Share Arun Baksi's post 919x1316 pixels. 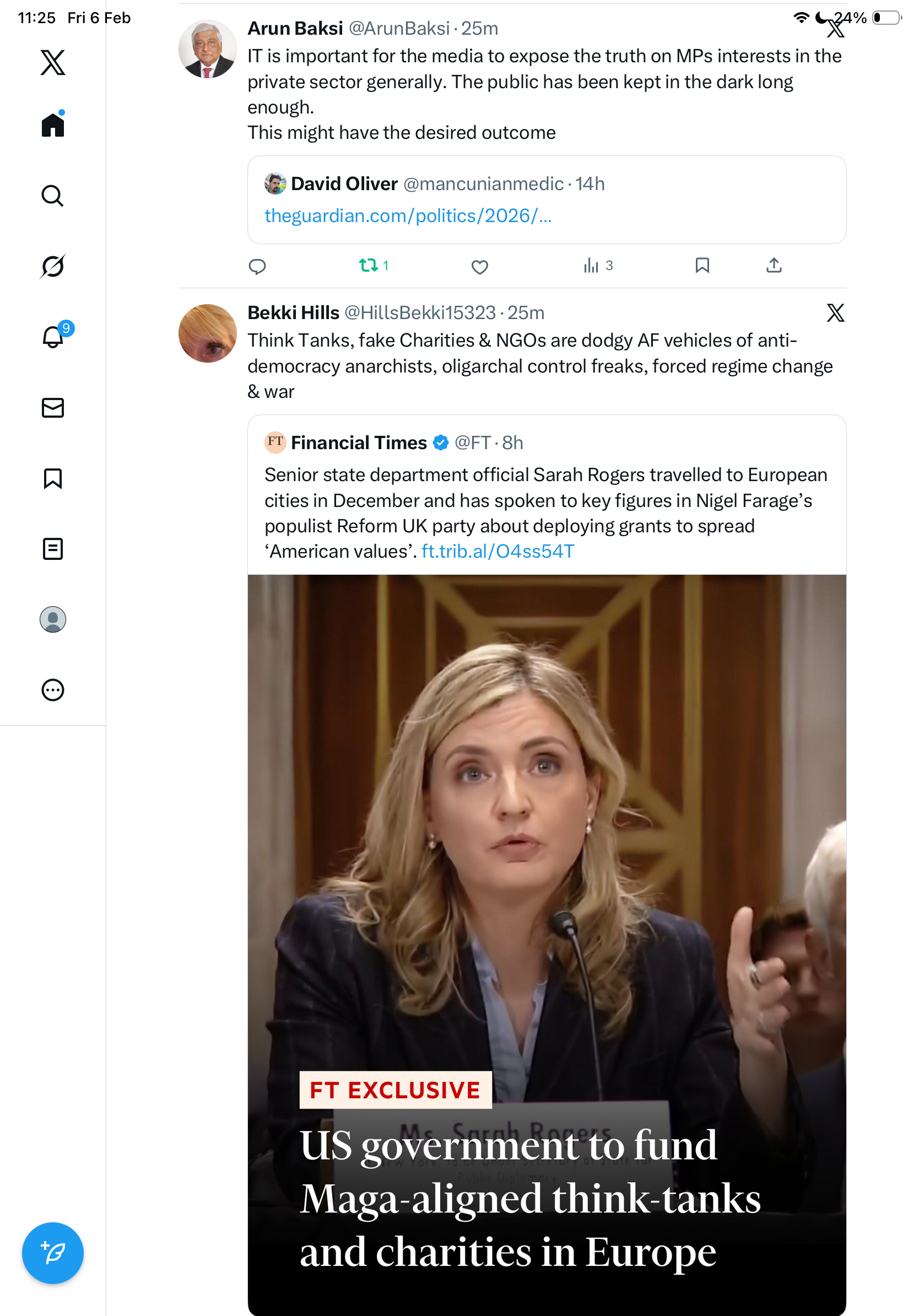774,266
